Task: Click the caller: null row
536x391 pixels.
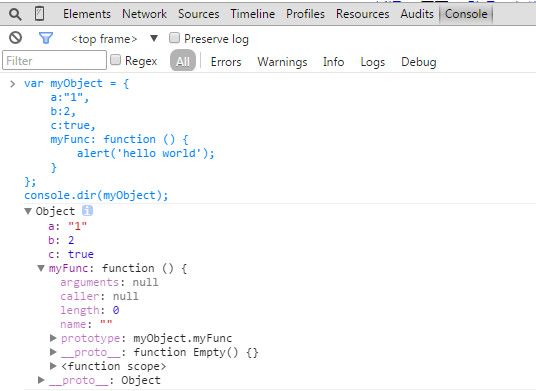Action: tap(99, 296)
